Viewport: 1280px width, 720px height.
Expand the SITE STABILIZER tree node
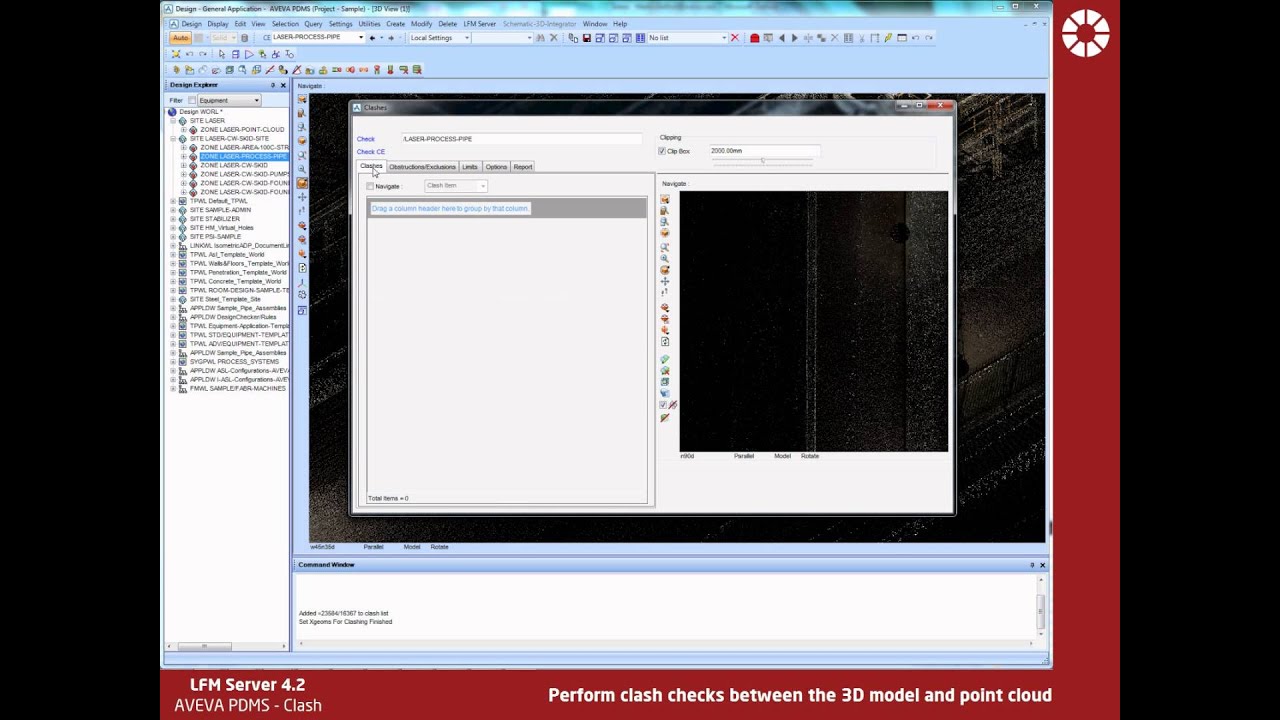click(173, 219)
